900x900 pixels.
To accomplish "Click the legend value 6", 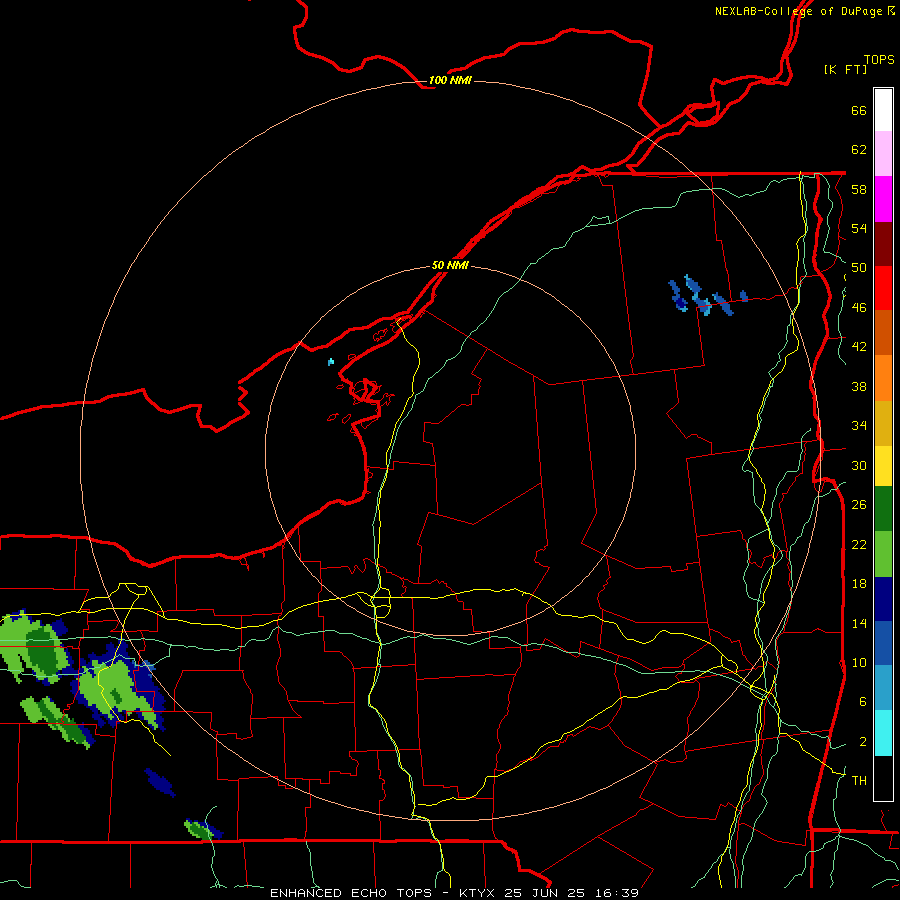I will (x=862, y=702).
